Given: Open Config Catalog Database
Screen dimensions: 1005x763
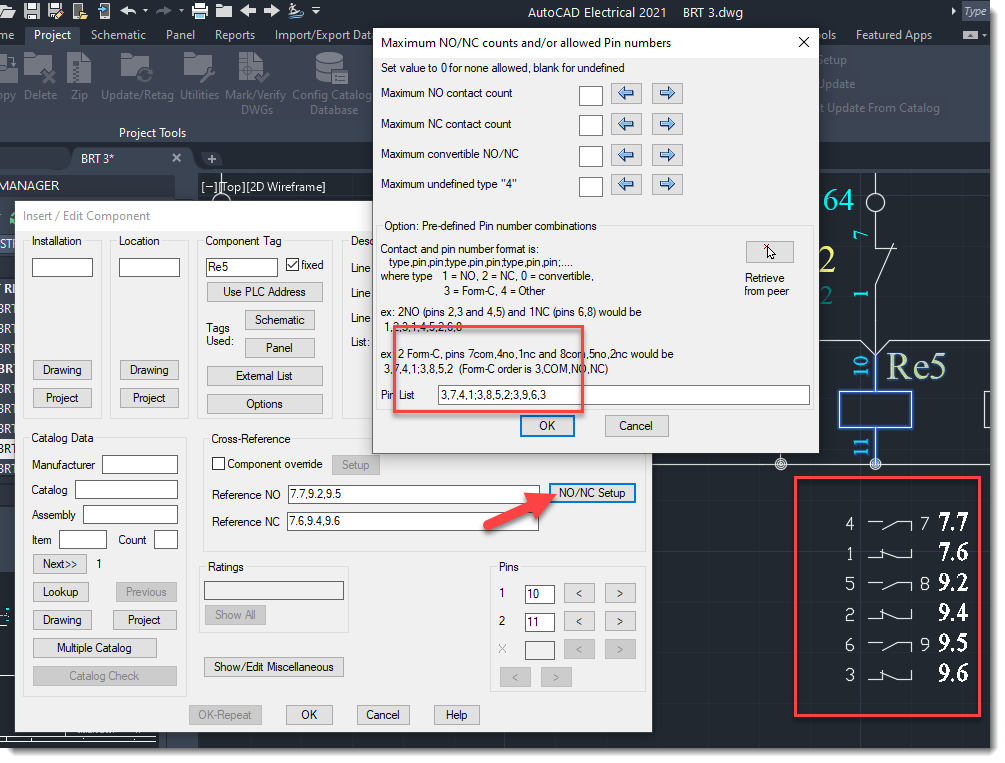Looking at the screenshot, I should (x=330, y=82).
